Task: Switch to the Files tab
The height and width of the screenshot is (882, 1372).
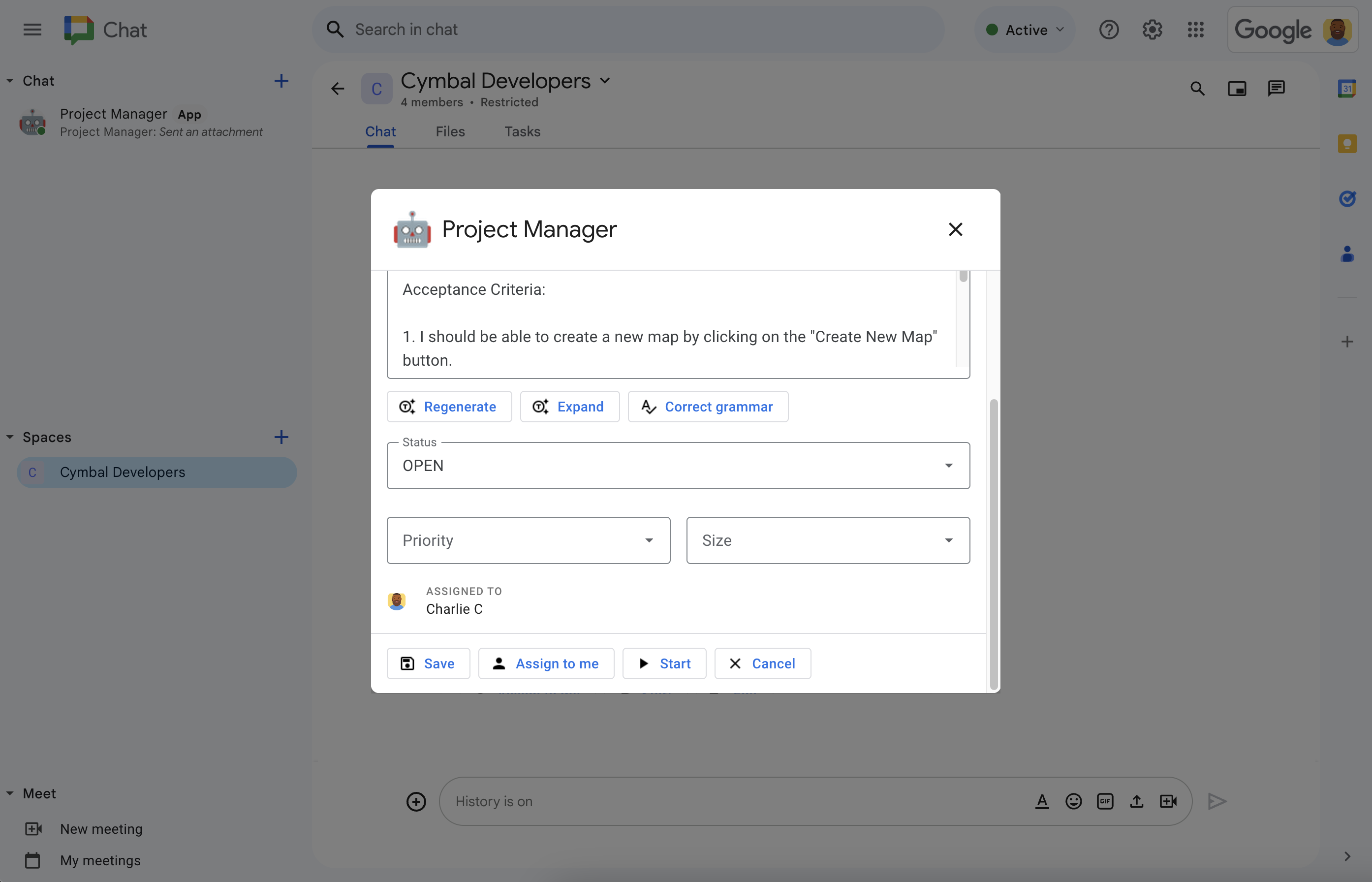Action: click(450, 131)
